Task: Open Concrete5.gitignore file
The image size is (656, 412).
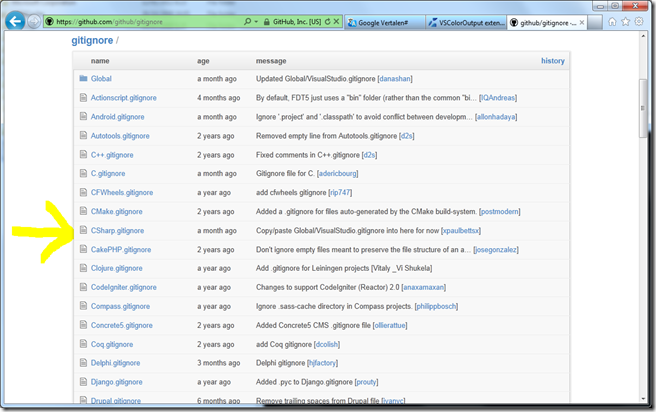Action: coord(122,325)
